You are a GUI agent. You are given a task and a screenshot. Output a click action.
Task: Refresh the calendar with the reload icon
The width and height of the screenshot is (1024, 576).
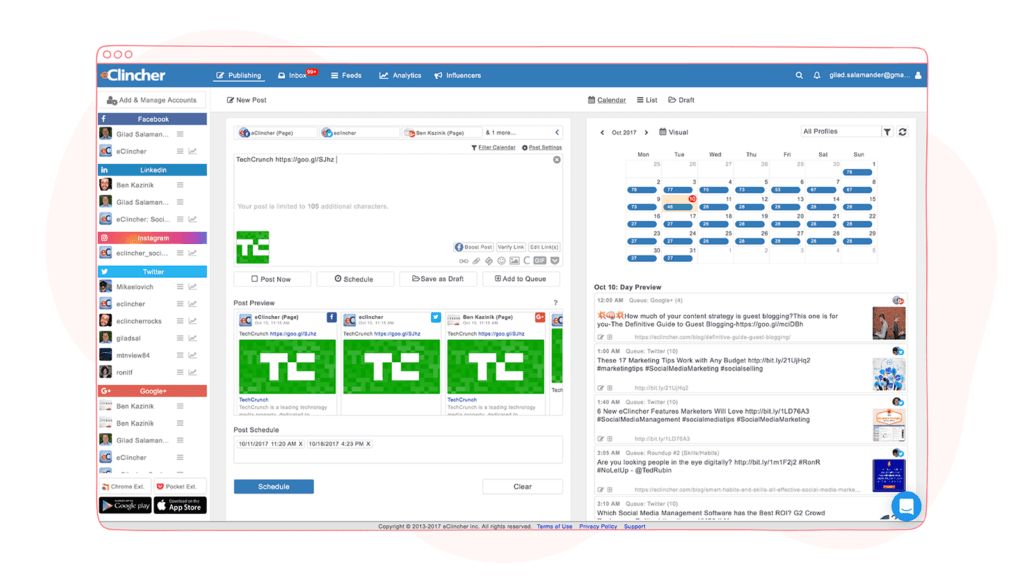pyautogui.click(x=903, y=132)
